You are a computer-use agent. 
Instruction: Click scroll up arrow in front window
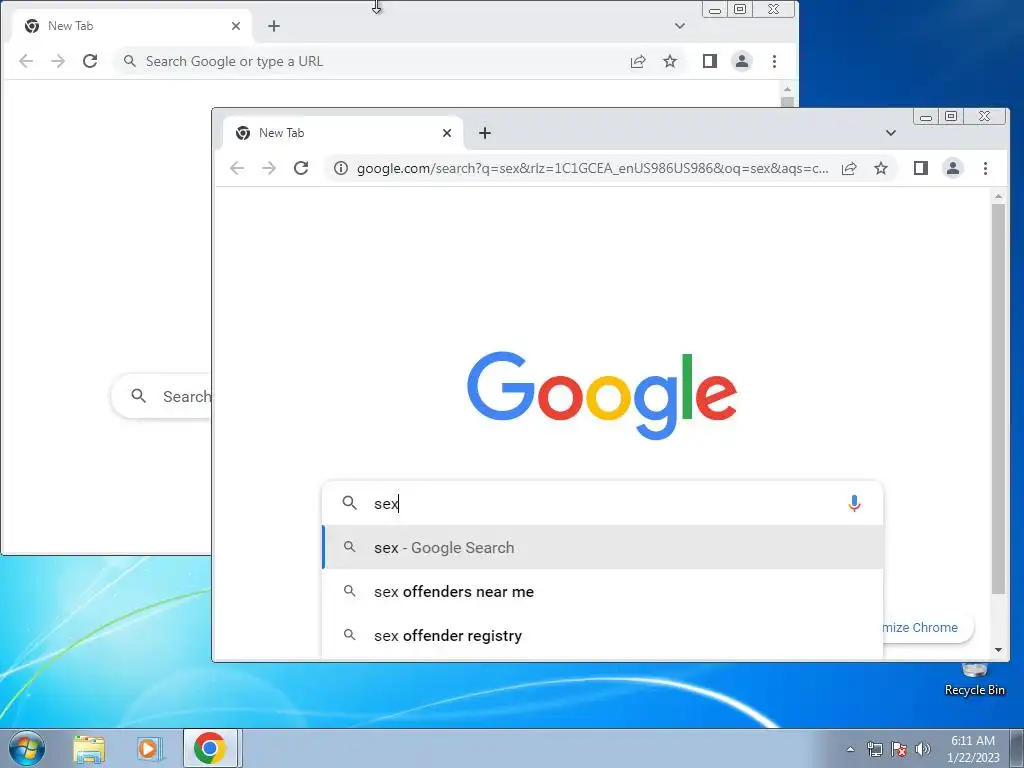pos(998,196)
